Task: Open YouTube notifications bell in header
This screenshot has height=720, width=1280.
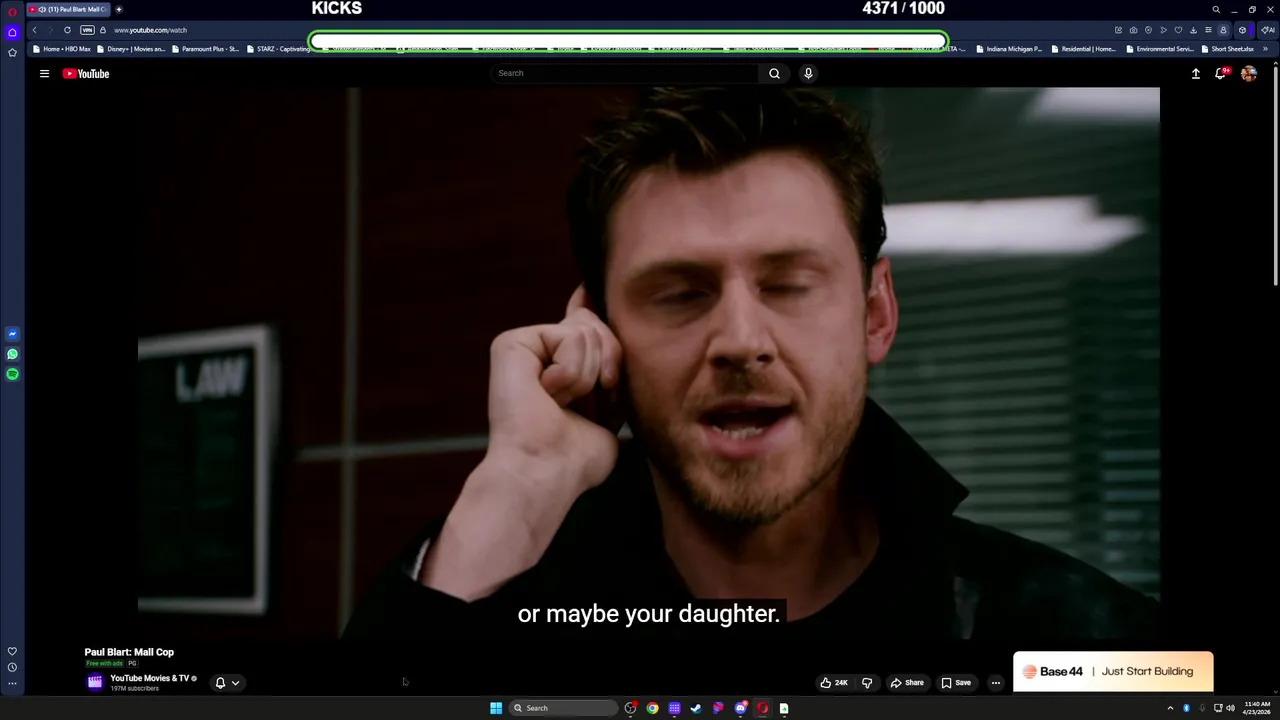Action: coord(1221,73)
